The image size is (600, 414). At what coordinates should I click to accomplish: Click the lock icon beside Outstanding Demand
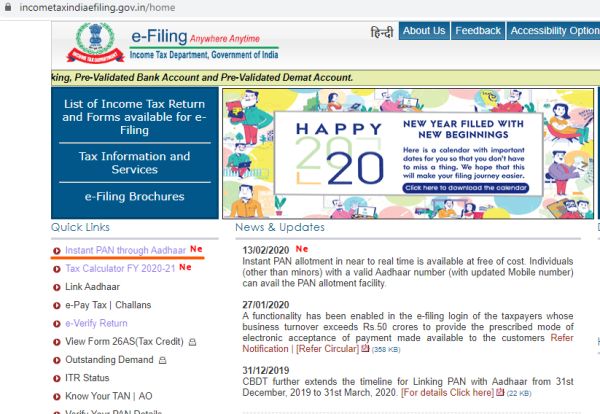[159, 360]
